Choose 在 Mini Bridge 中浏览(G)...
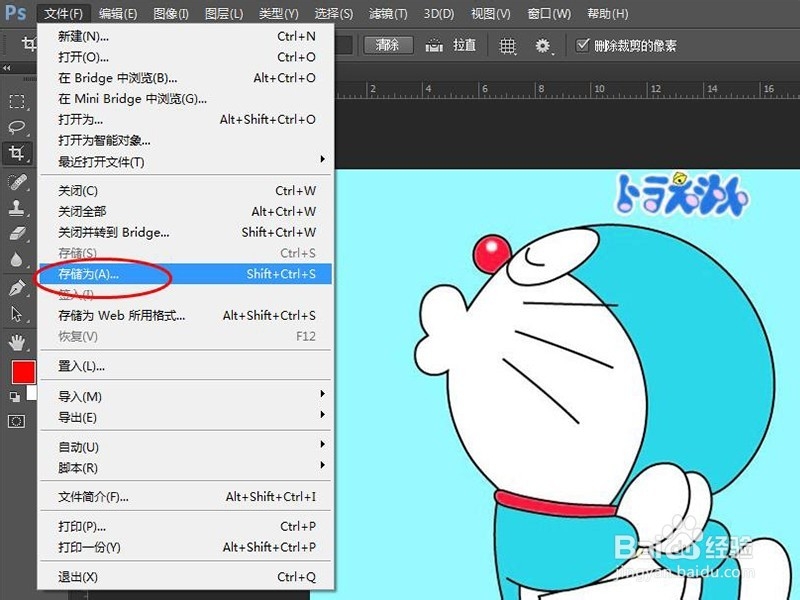This screenshot has width=800, height=600. click(x=186, y=98)
